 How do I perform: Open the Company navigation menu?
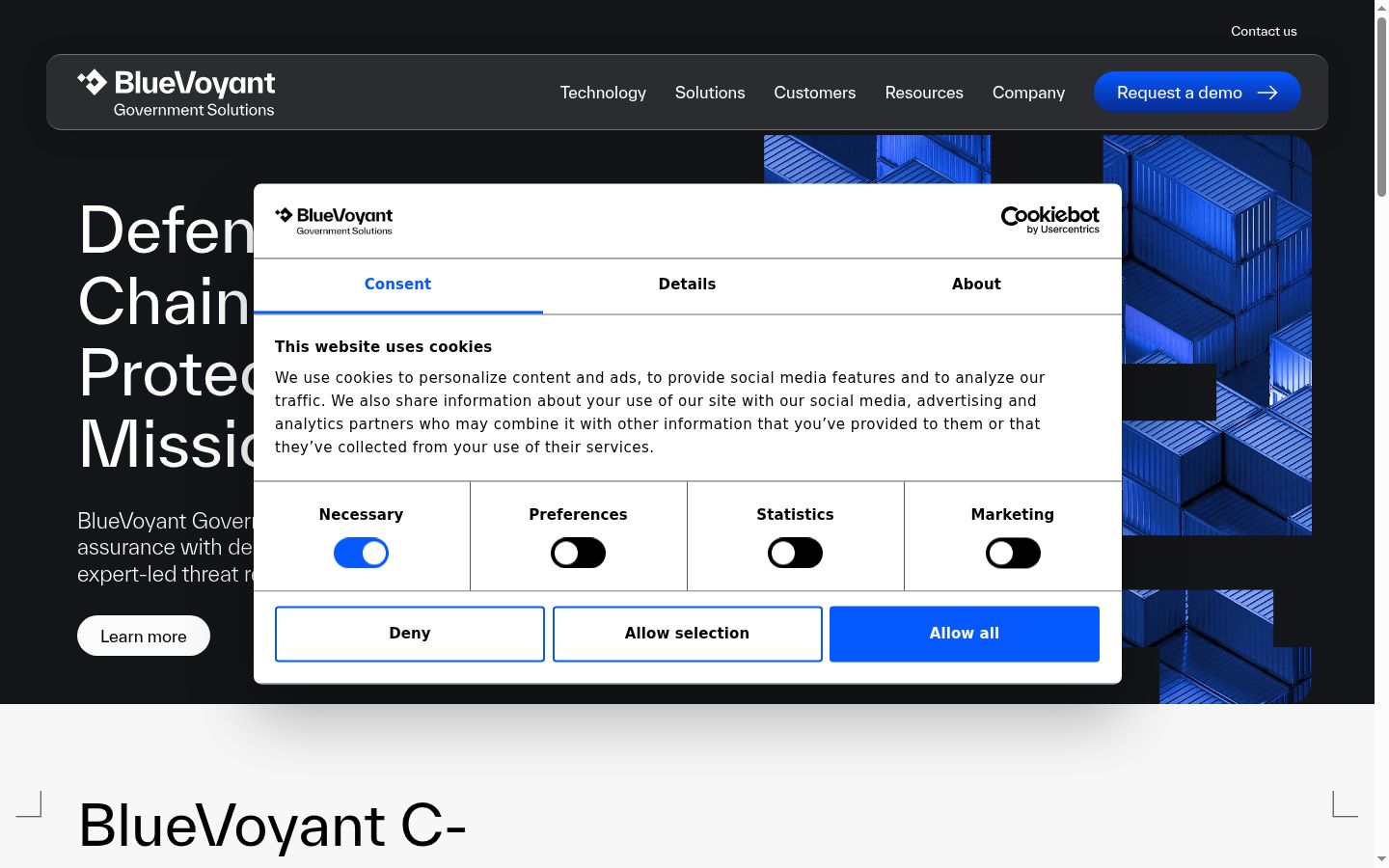[x=1028, y=93]
